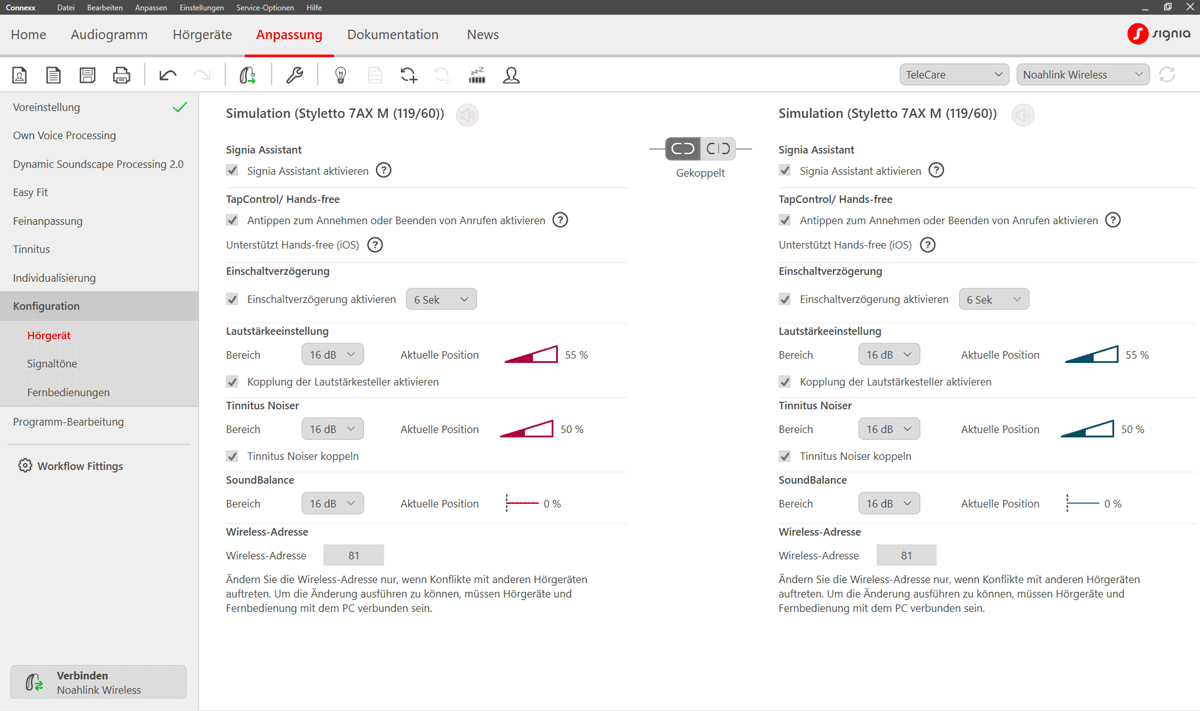Click the sleep zzz battery icon
1200x711 pixels.
click(477, 75)
